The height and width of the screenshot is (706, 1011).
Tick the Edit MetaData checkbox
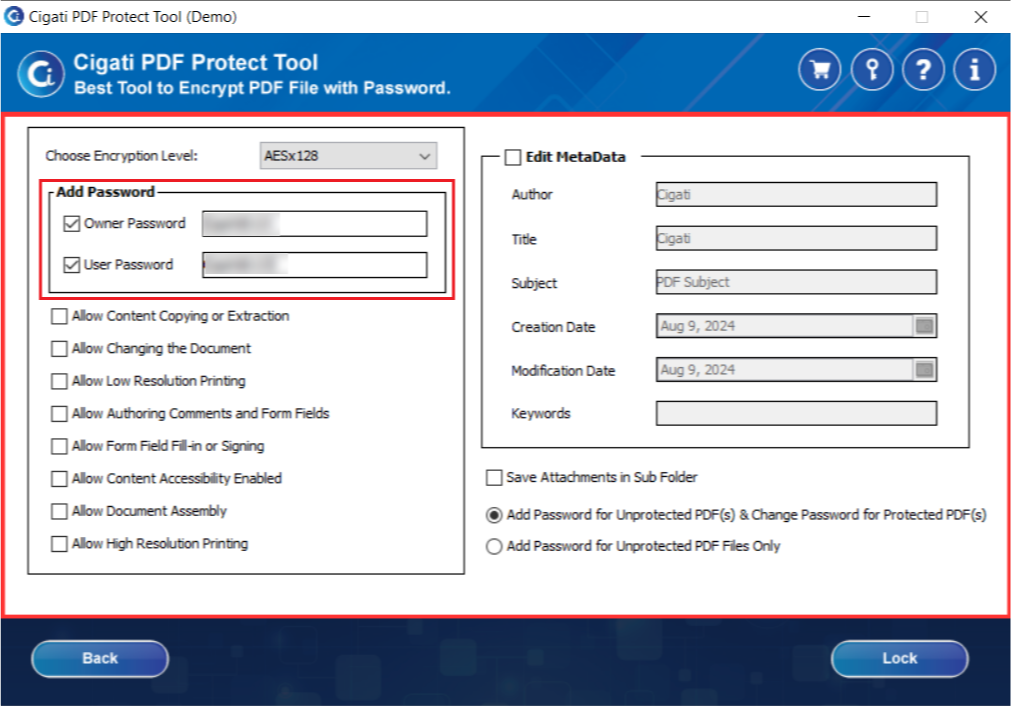(513, 157)
